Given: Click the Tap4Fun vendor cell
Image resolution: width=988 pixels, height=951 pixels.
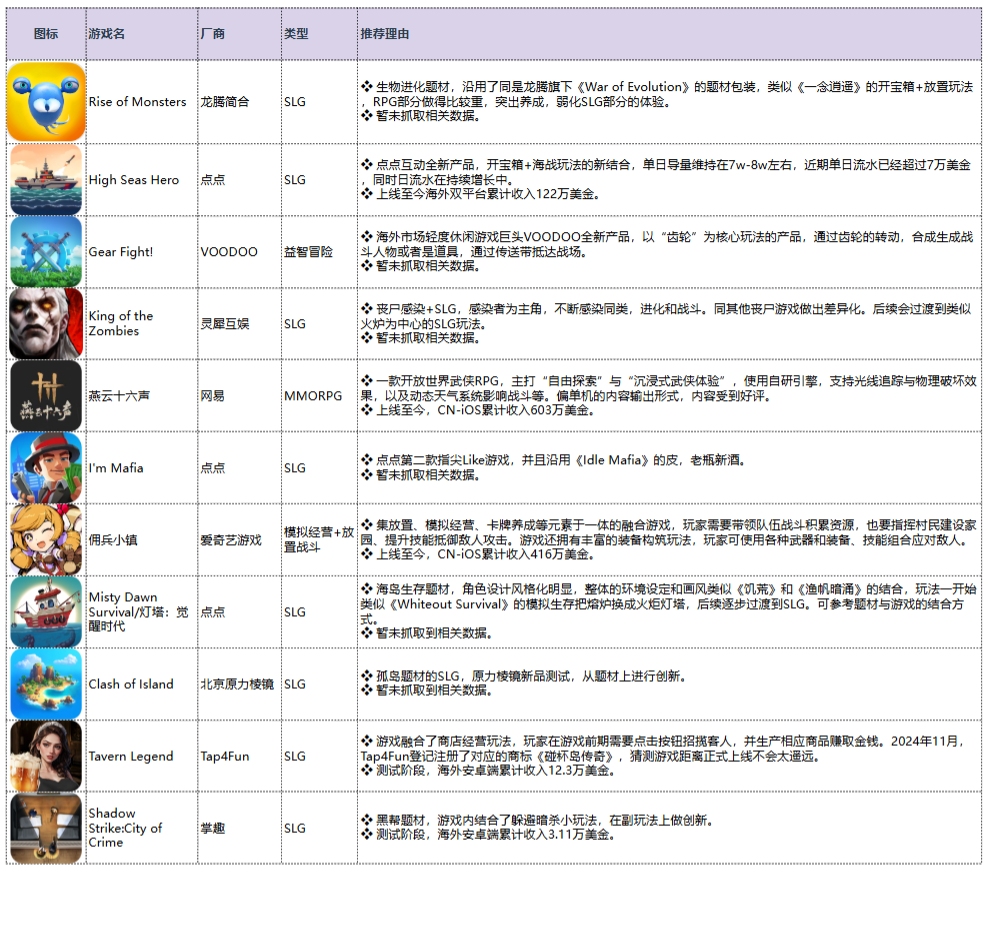Looking at the screenshot, I should tap(225, 756).
